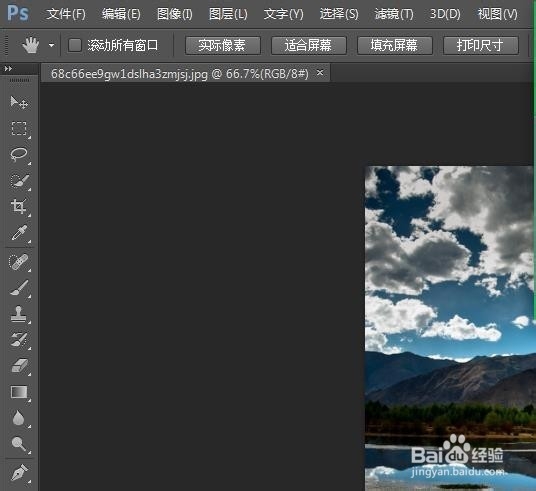Select the Eyedropper tool
Image resolution: width=536 pixels, height=491 pixels.
[x=19, y=233]
